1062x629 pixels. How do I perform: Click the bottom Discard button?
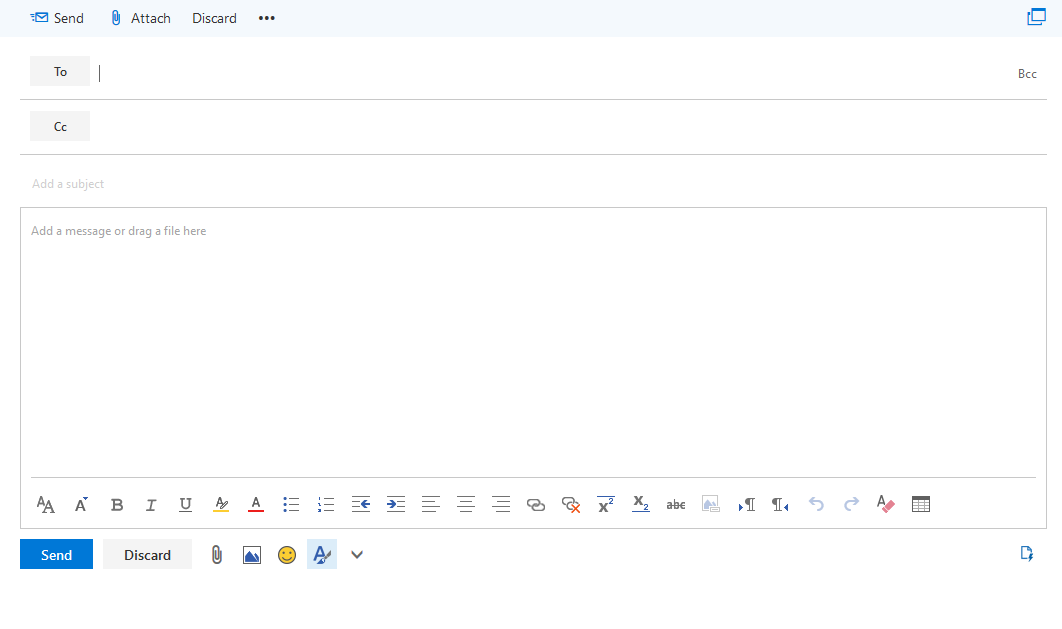coord(147,555)
